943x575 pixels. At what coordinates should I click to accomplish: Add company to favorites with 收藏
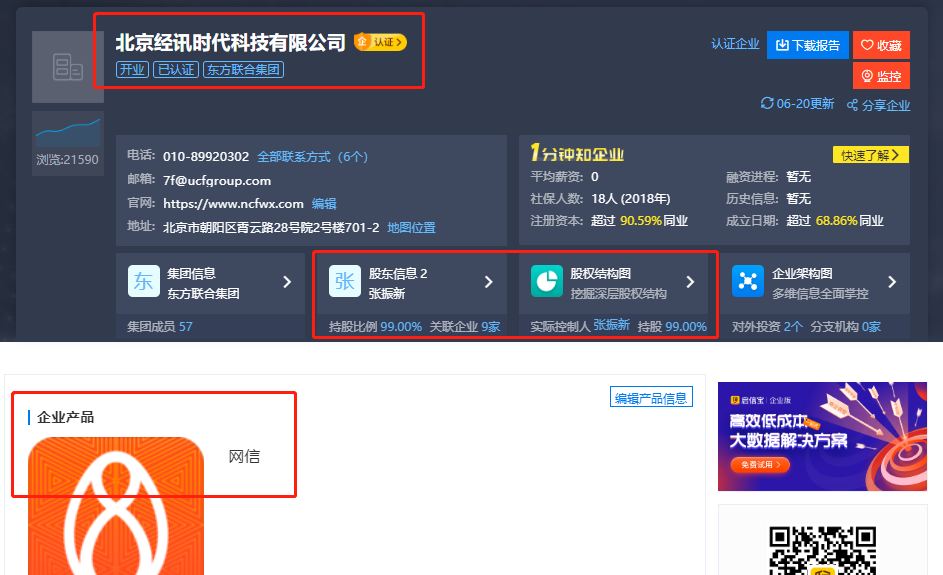pyautogui.click(x=881, y=45)
